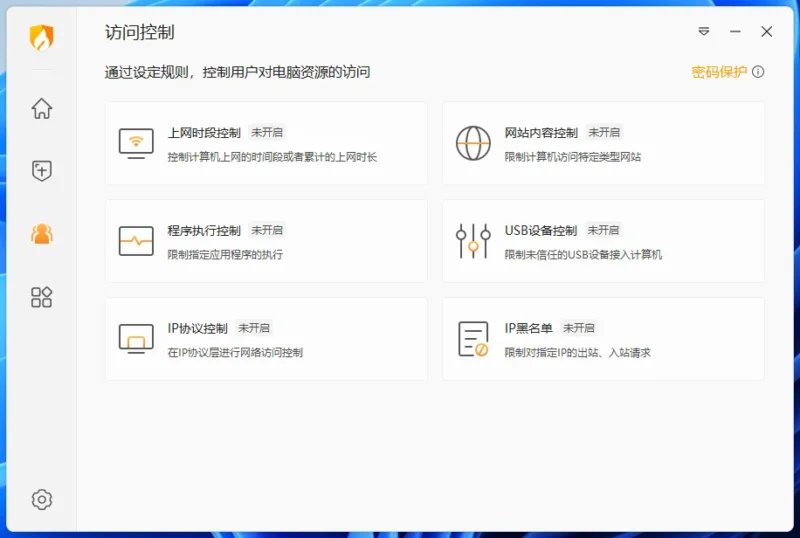Image resolution: width=800 pixels, height=538 pixels.
Task: Click 未开启 status next to USB设备控制
Action: [x=603, y=231]
